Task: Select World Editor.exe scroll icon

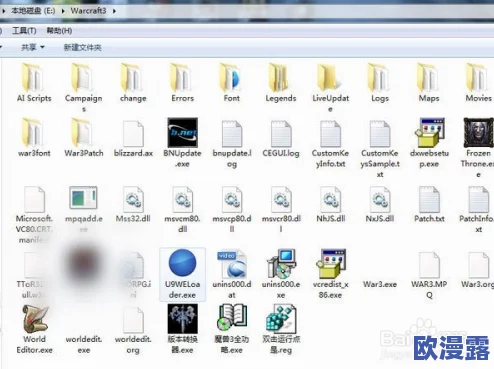Action: (x=35, y=319)
